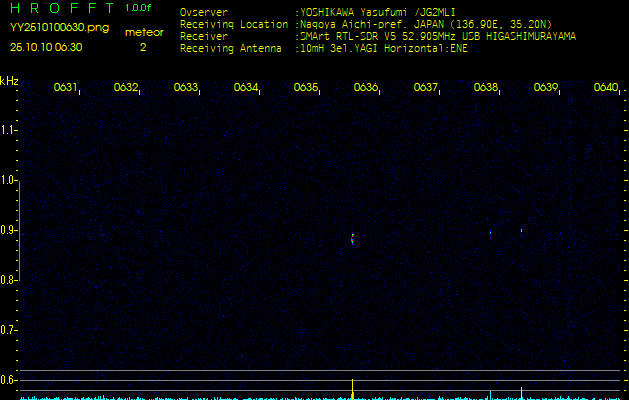629x400 pixels.
Task: Click the kHz axis unit label
Action: tap(9, 81)
